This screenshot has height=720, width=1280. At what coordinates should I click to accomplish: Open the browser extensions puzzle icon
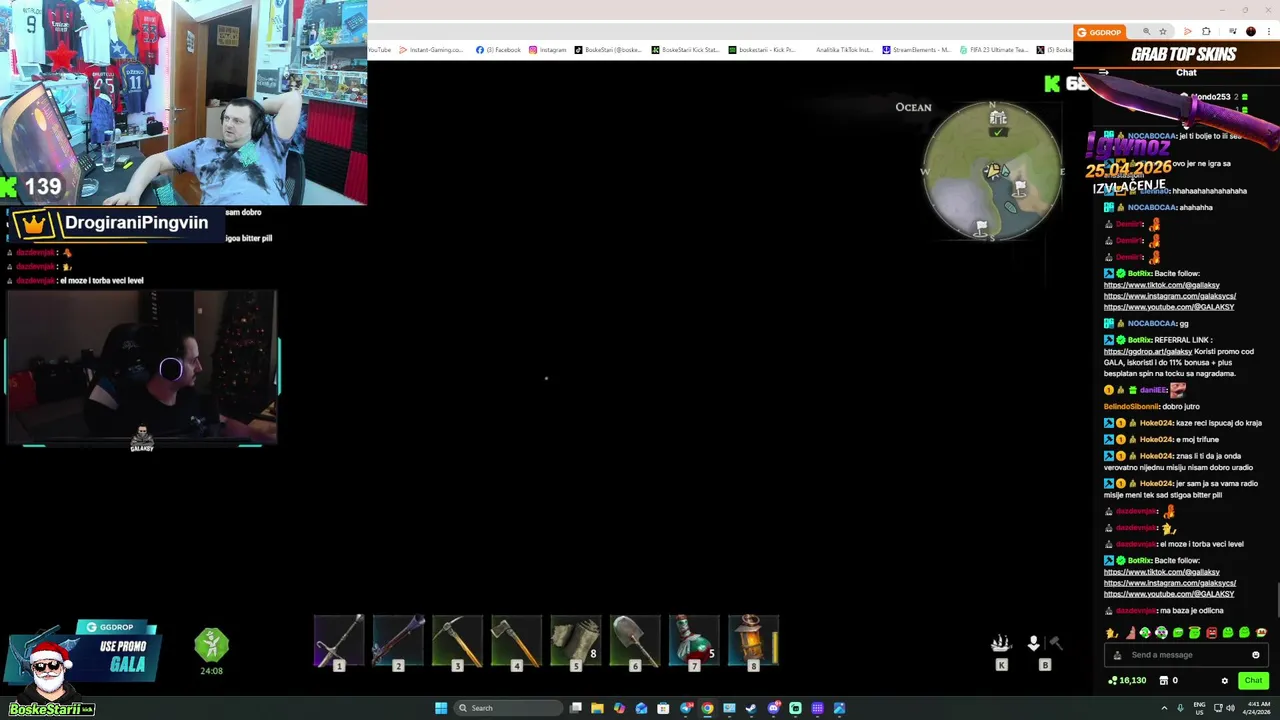click(x=1206, y=32)
